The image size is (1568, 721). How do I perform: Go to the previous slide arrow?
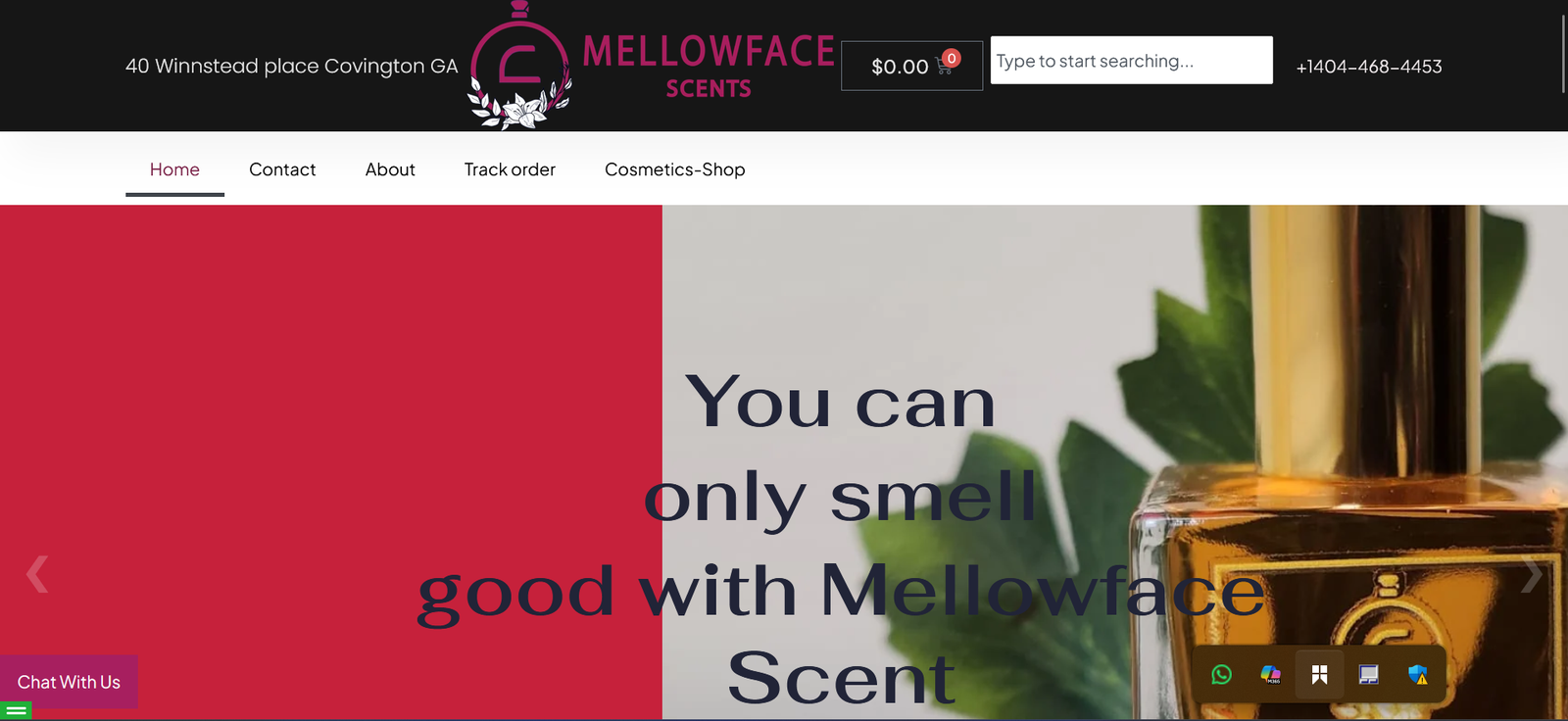37,574
